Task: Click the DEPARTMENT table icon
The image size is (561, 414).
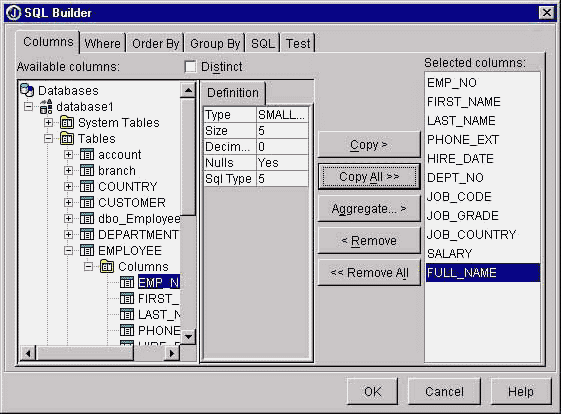Action: pyautogui.click(x=87, y=234)
